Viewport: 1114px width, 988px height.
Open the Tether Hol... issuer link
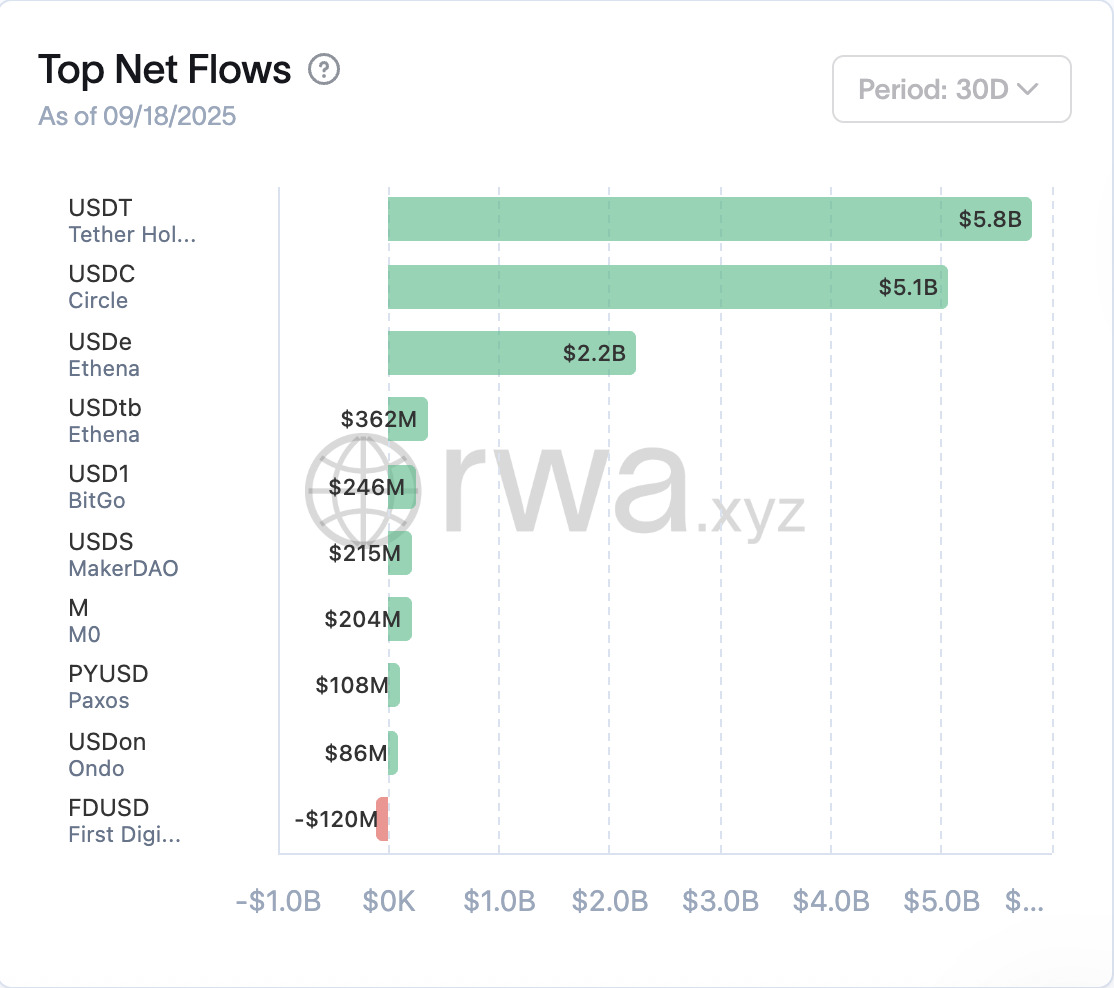(x=132, y=235)
